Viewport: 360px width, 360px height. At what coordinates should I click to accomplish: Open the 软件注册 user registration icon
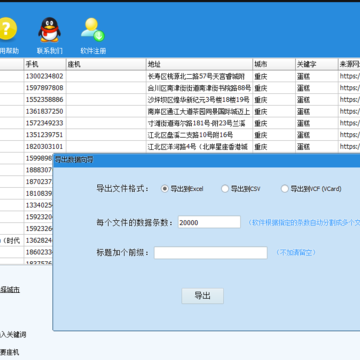click(x=93, y=30)
